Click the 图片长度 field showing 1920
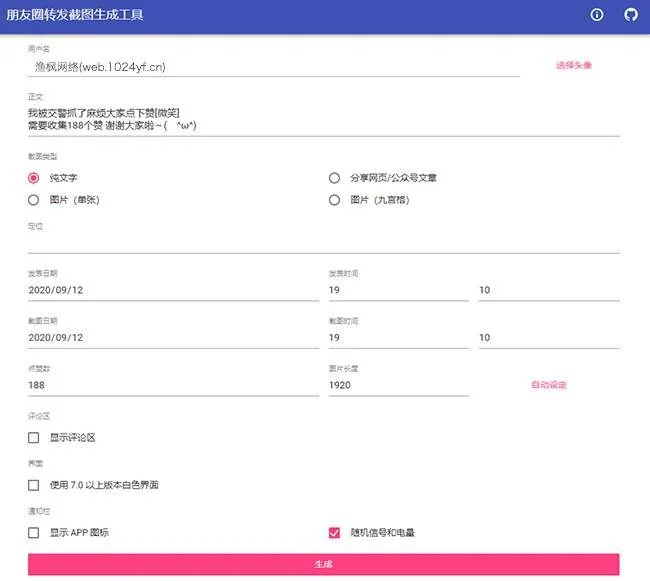 tap(398, 385)
